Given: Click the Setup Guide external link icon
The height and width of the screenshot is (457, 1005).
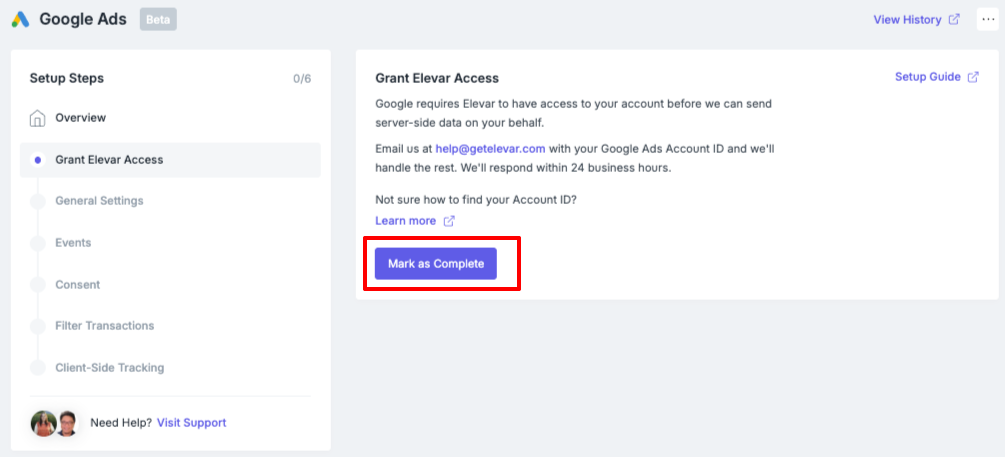Looking at the screenshot, I should tap(973, 77).
